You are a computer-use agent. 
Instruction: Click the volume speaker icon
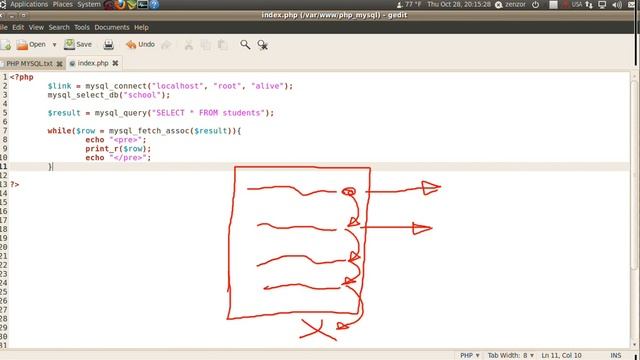click(617, 4)
